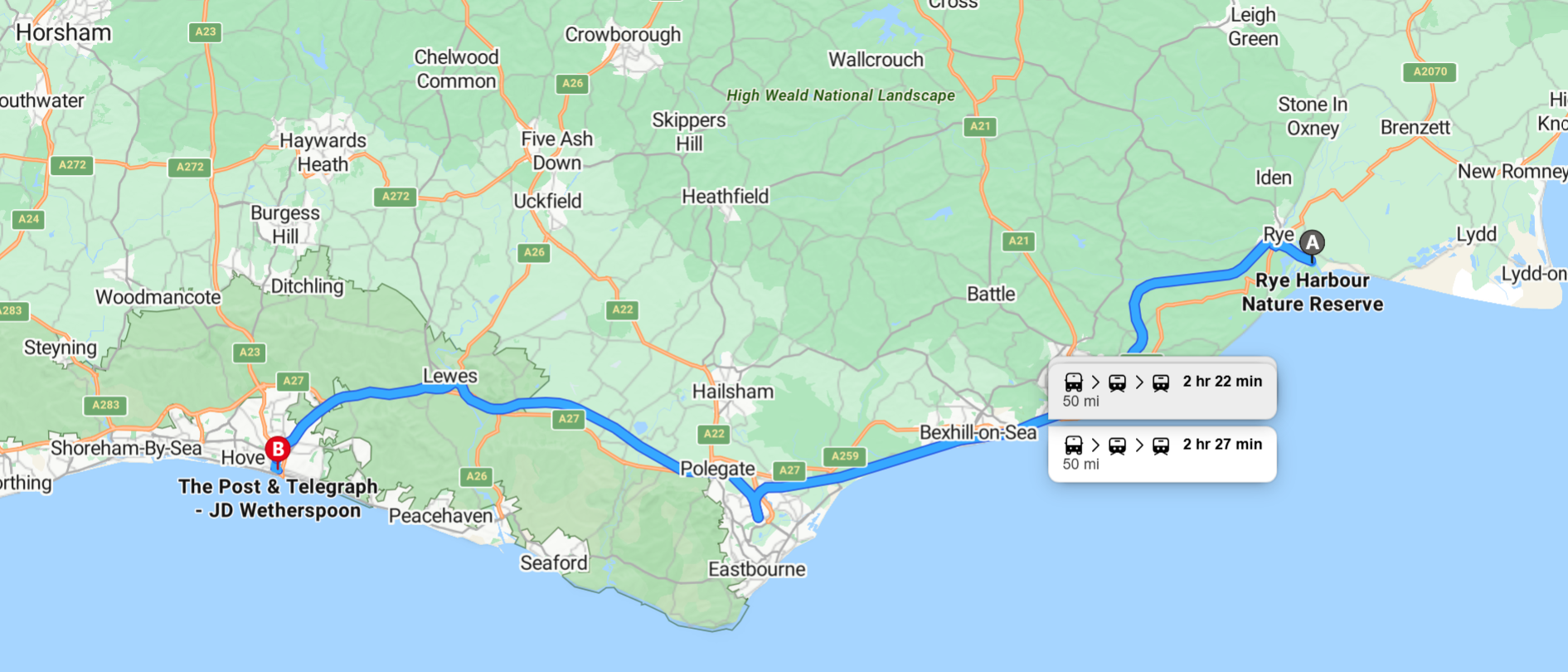Click the Horsham town label

[x=63, y=32]
